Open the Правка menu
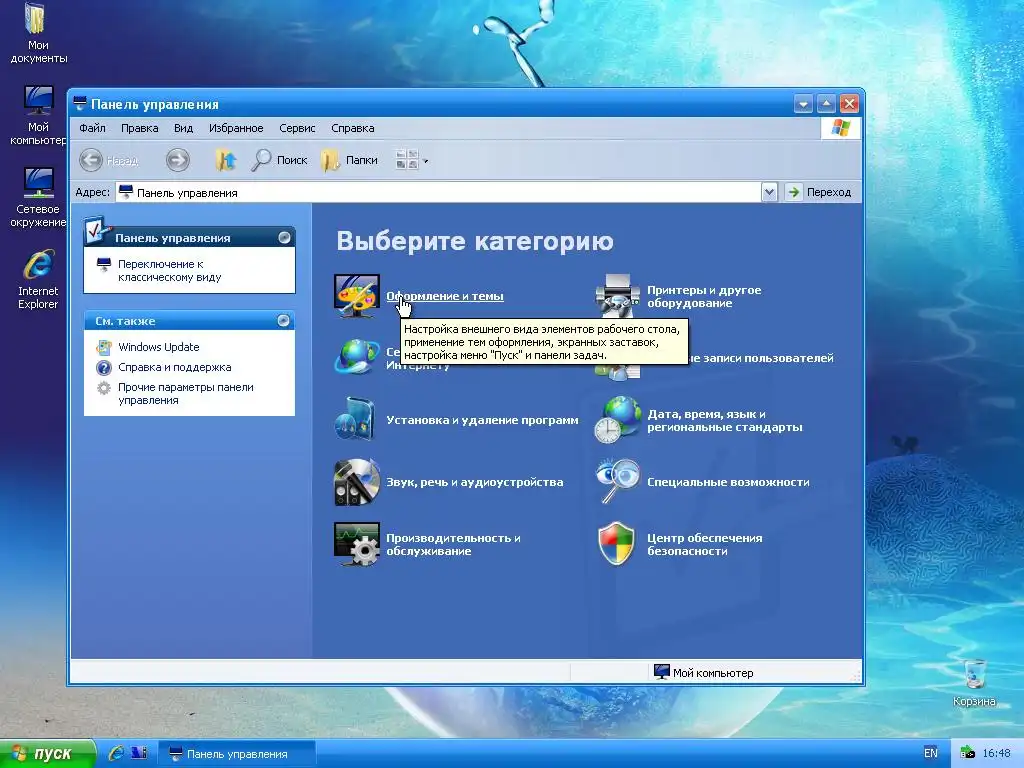Screen dimensions: 1024x768 [140, 128]
